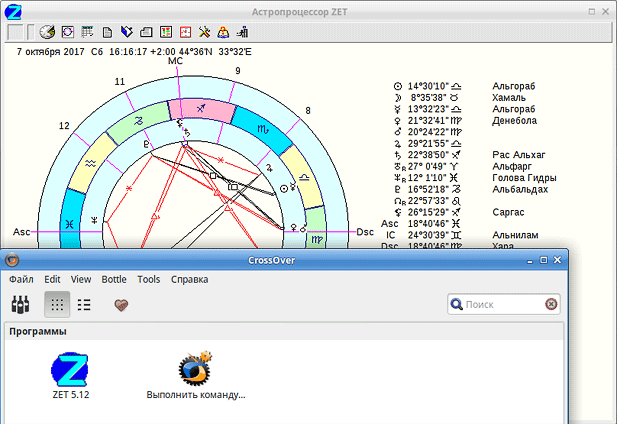Image resolution: width=617 pixels, height=424 pixels.
Task: Open the CrossOver bottles manager icon
Action: [x=20, y=304]
